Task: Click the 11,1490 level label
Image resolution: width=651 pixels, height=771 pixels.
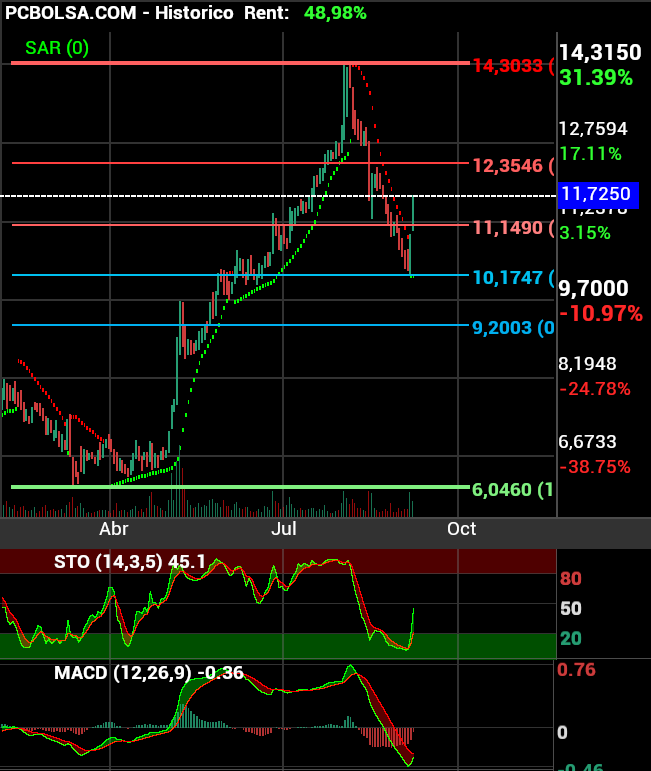Action: tap(513, 228)
